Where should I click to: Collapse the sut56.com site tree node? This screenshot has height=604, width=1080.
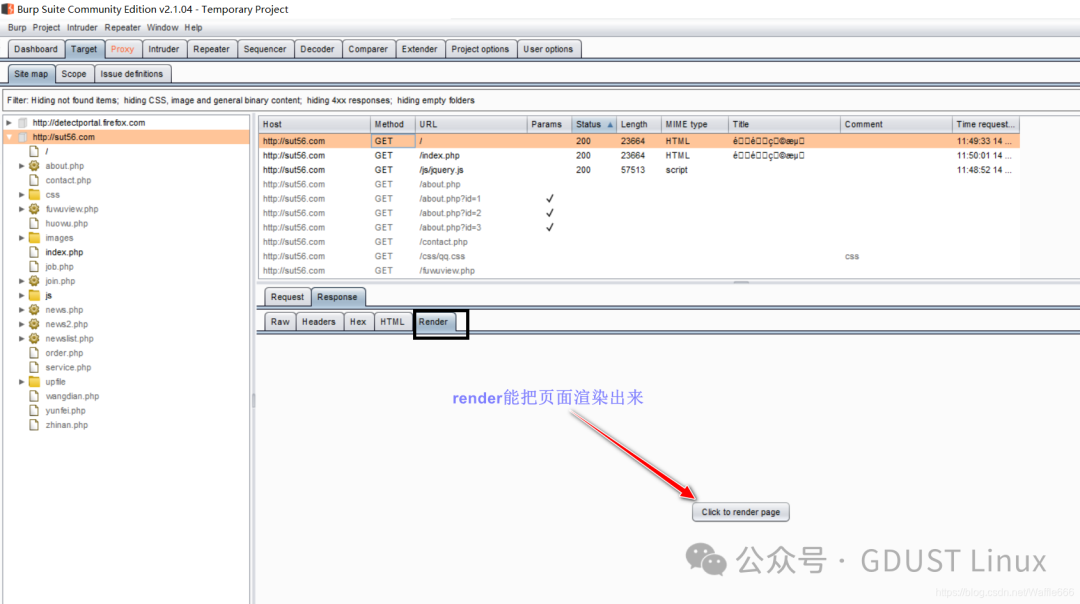[9, 137]
